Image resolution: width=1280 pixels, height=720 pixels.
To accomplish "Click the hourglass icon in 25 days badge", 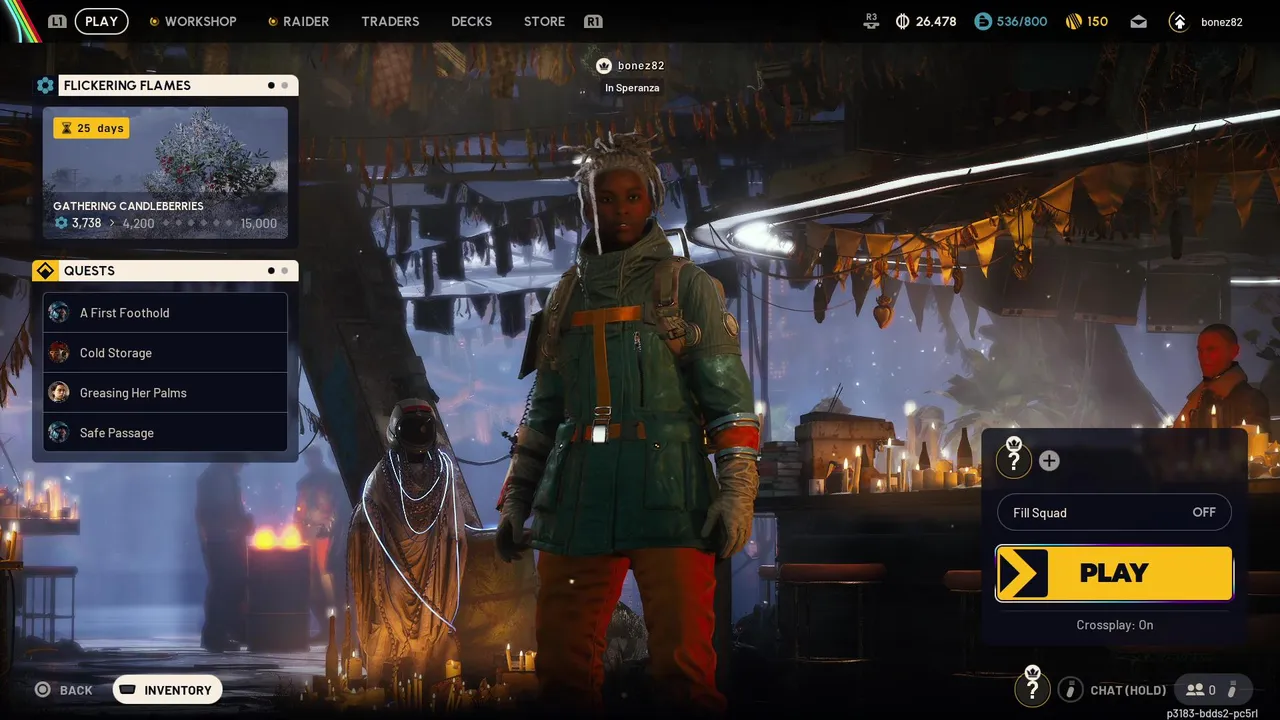I will [67, 128].
